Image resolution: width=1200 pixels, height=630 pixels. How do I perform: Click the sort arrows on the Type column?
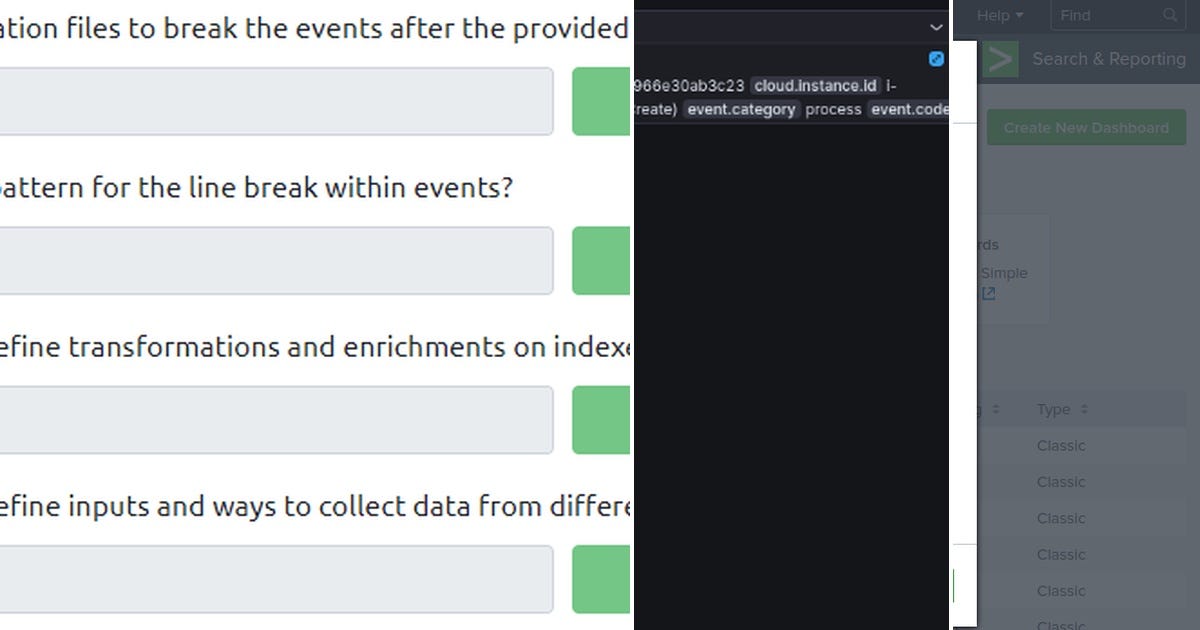tap(1086, 409)
